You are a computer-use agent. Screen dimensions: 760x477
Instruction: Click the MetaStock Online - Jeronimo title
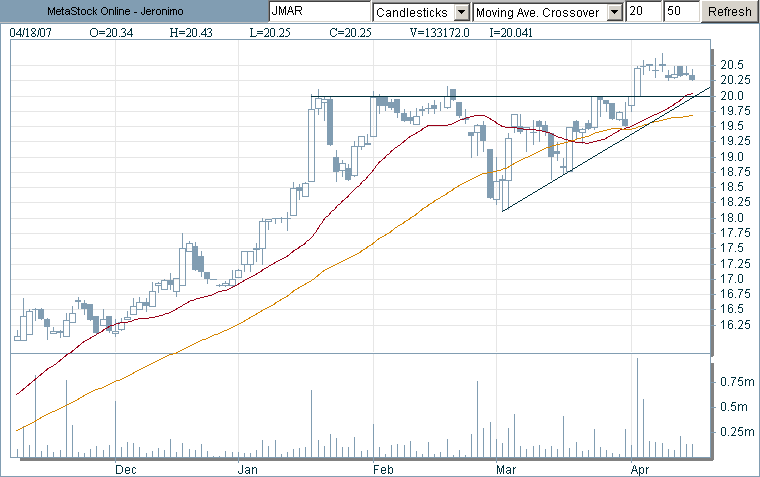[x=115, y=11]
